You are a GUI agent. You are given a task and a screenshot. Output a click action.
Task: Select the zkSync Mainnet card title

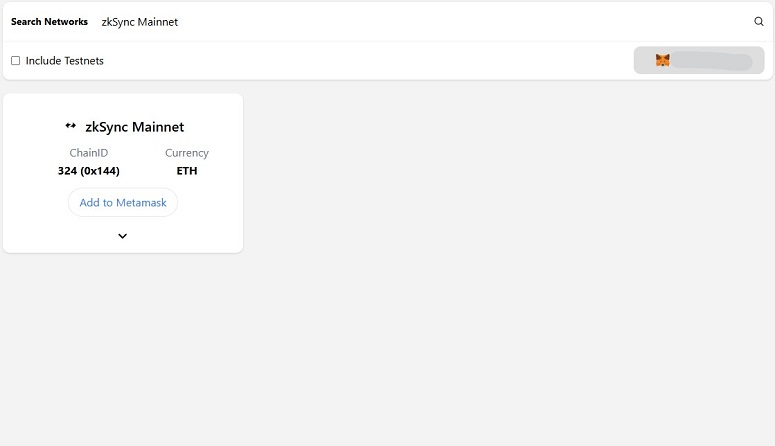pos(134,127)
